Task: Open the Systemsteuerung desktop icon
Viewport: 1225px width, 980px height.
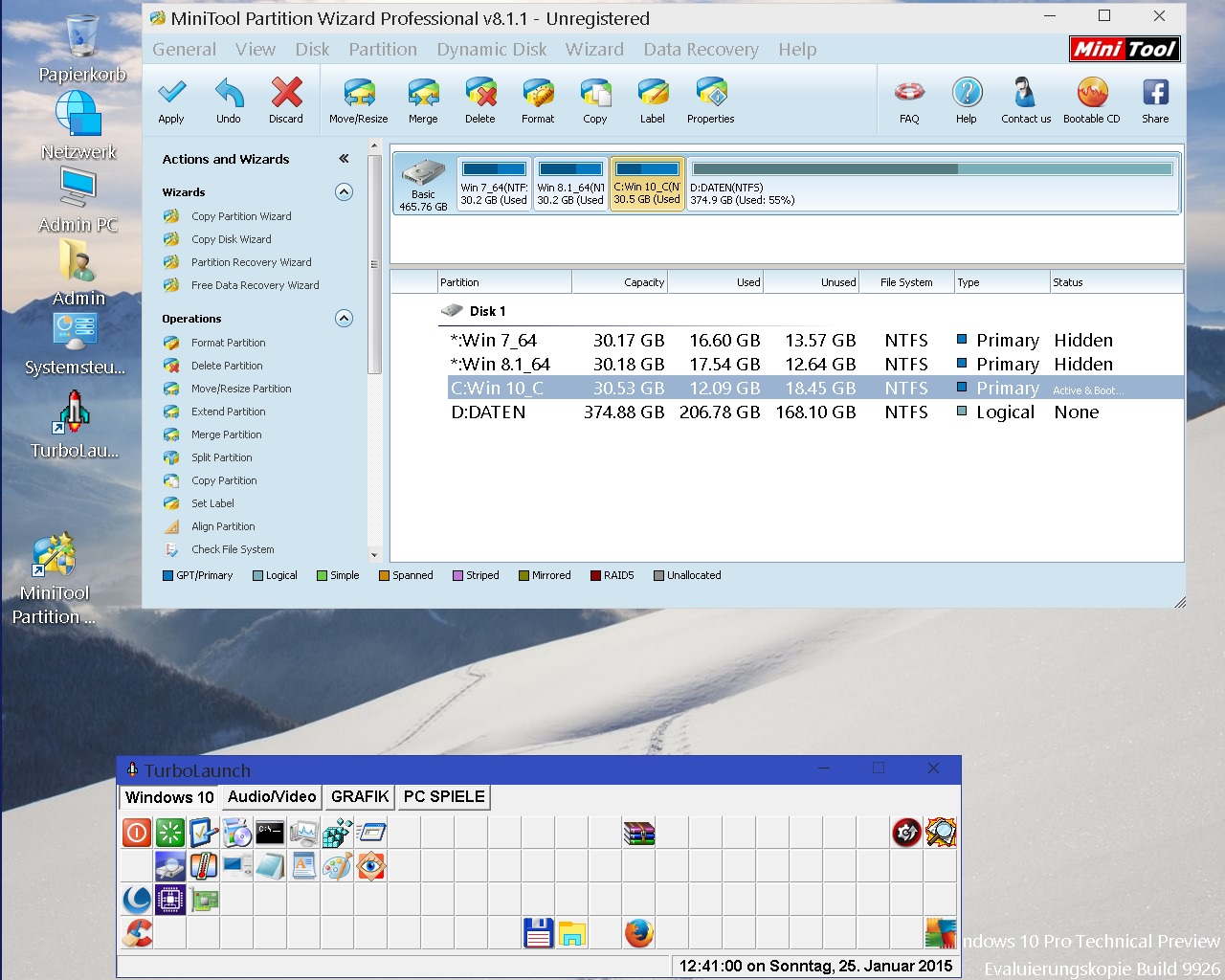Action: [x=76, y=345]
